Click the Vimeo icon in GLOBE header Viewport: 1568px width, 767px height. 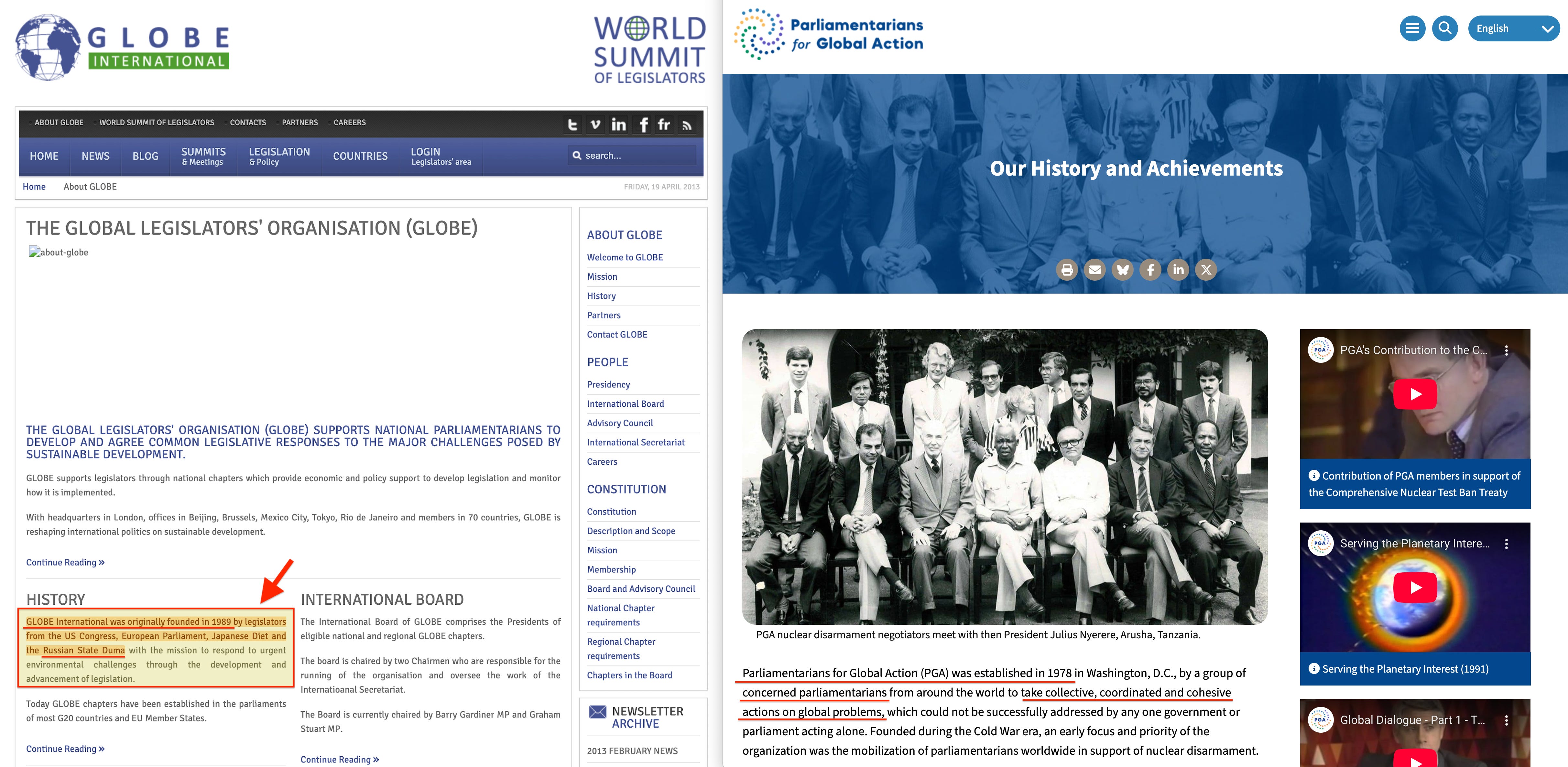(x=595, y=125)
